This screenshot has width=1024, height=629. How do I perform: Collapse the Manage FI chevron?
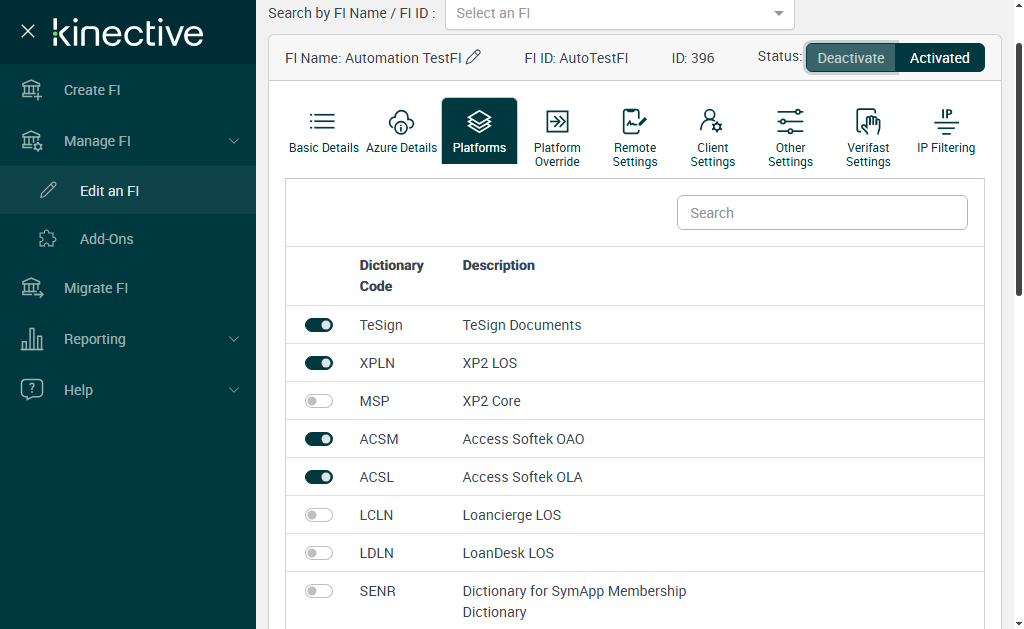click(234, 141)
